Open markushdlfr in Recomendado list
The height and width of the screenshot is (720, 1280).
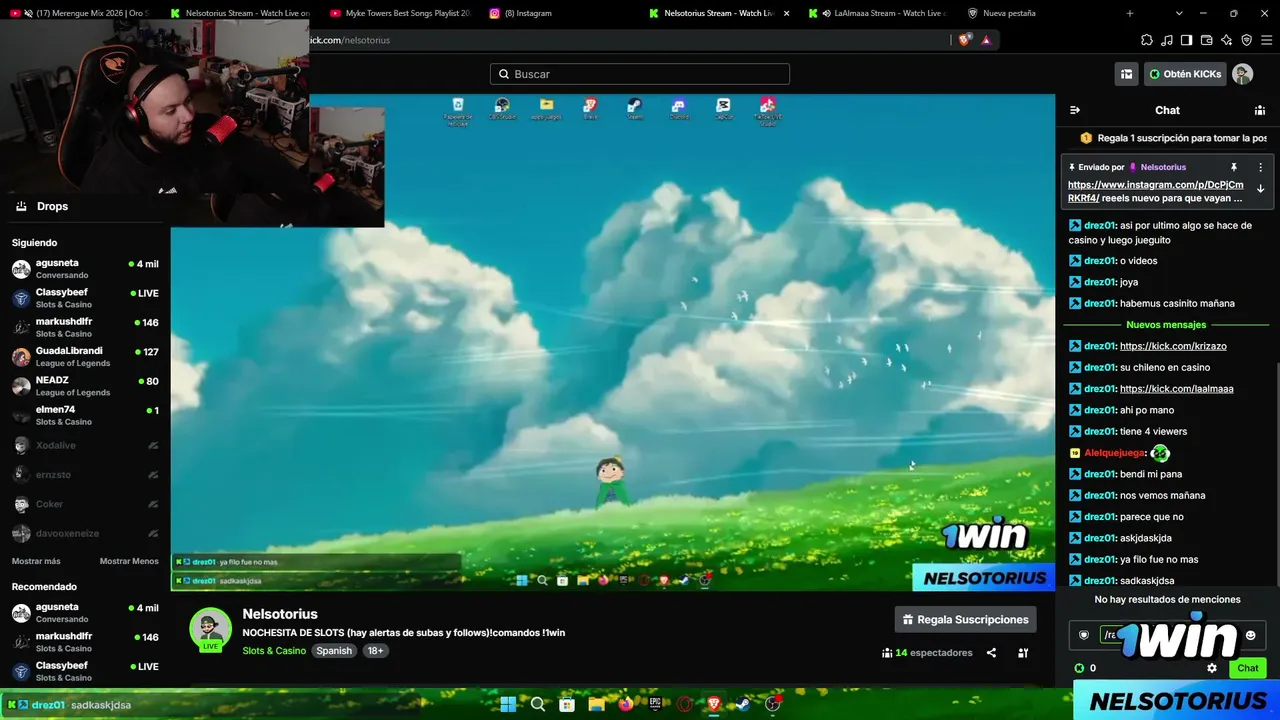pyautogui.click(x=85, y=642)
